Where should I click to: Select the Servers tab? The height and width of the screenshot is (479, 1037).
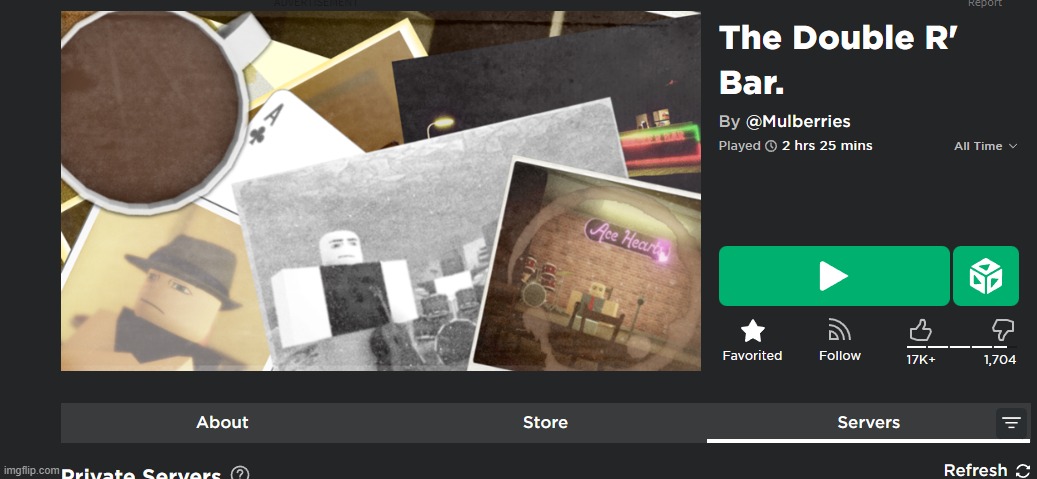point(868,423)
